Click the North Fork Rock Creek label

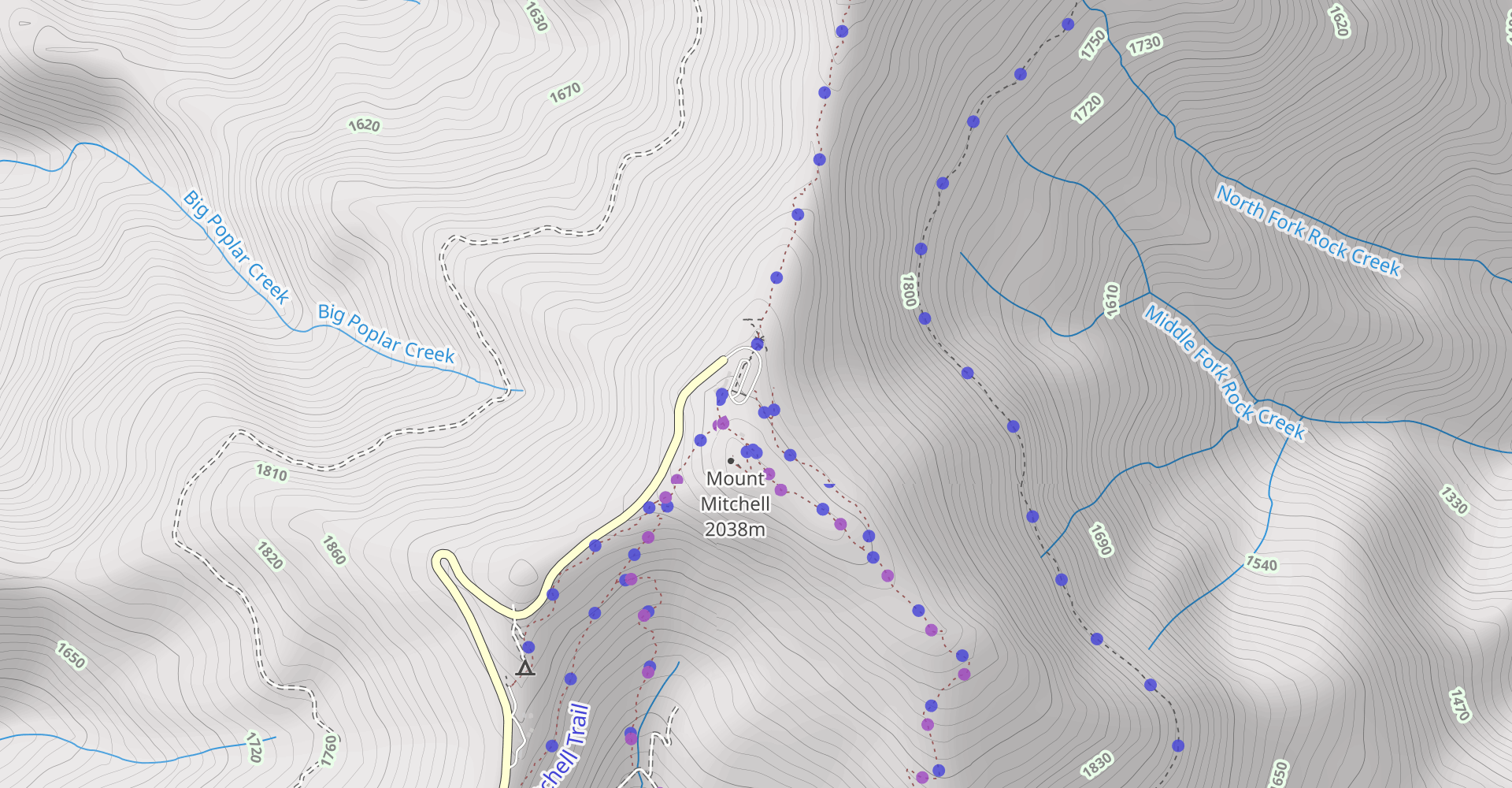click(x=1309, y=230)
